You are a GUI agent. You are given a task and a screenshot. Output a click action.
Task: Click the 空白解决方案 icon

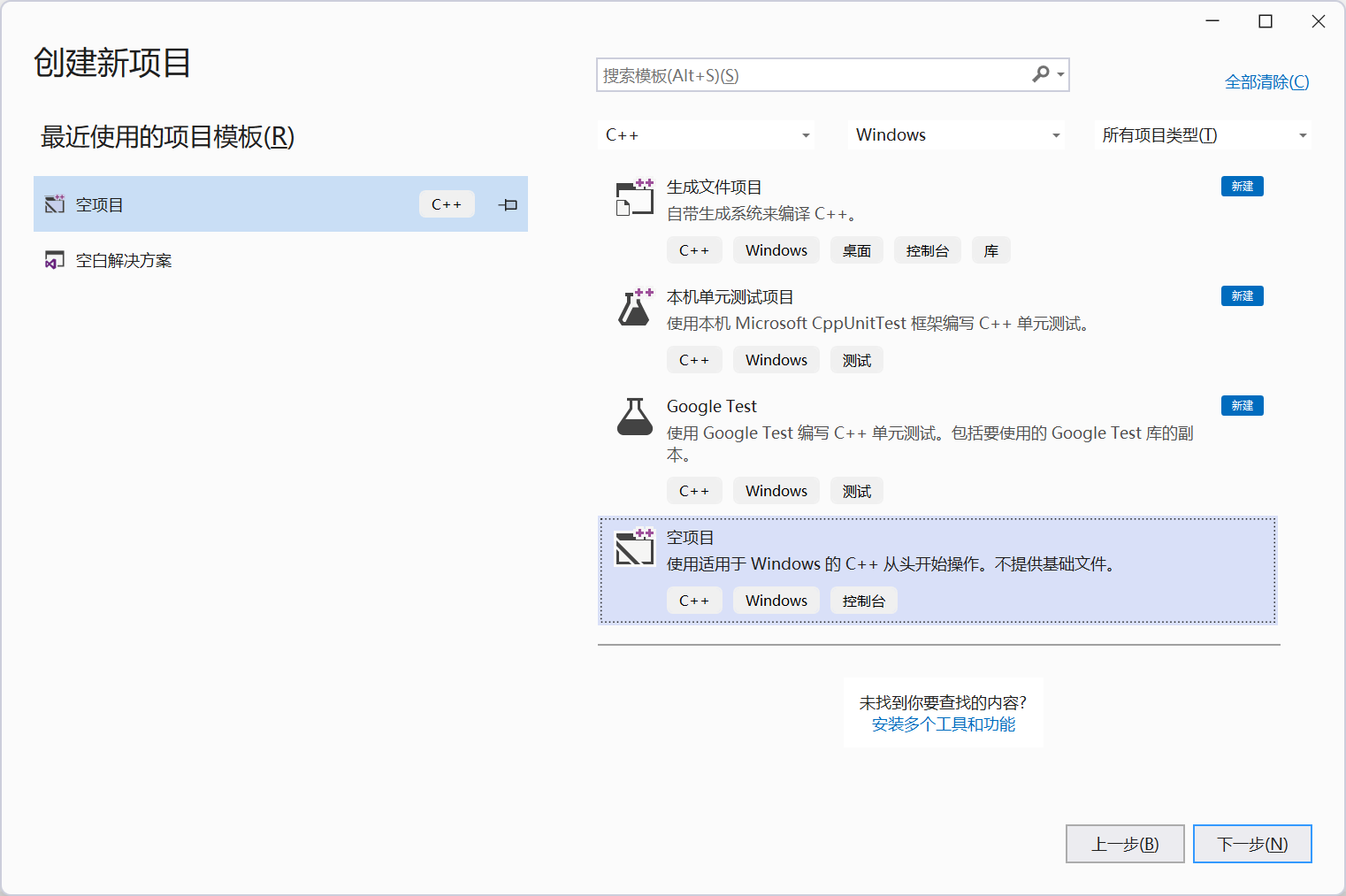[x=55, y=260]
